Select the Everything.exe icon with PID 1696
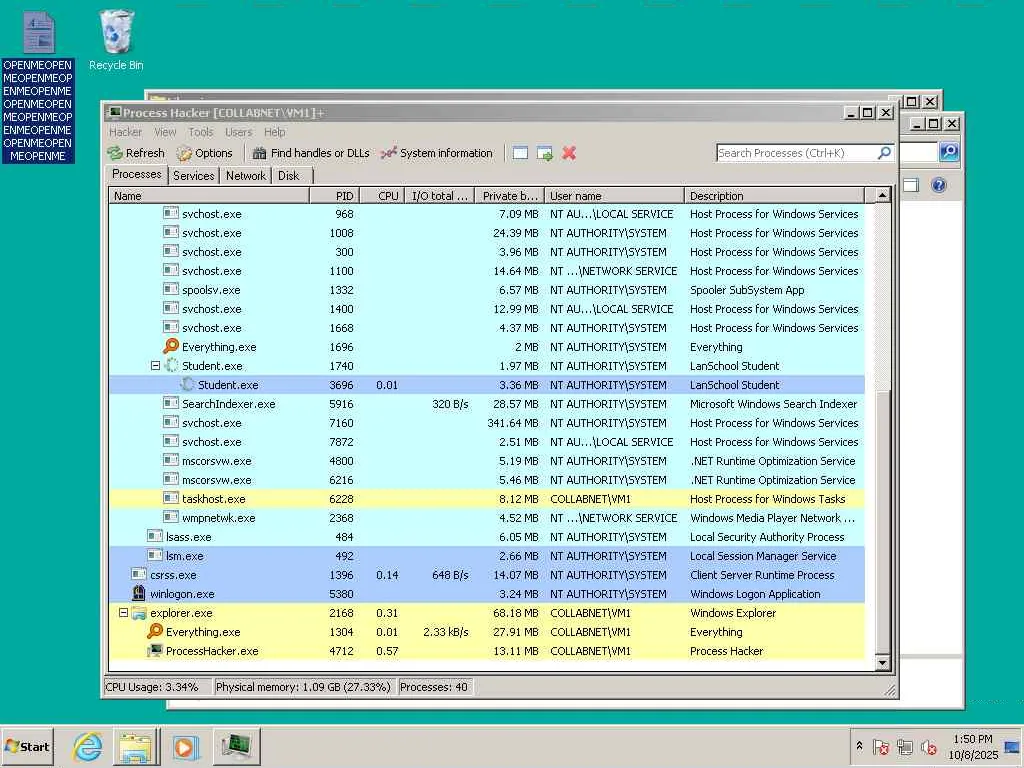 171,346
